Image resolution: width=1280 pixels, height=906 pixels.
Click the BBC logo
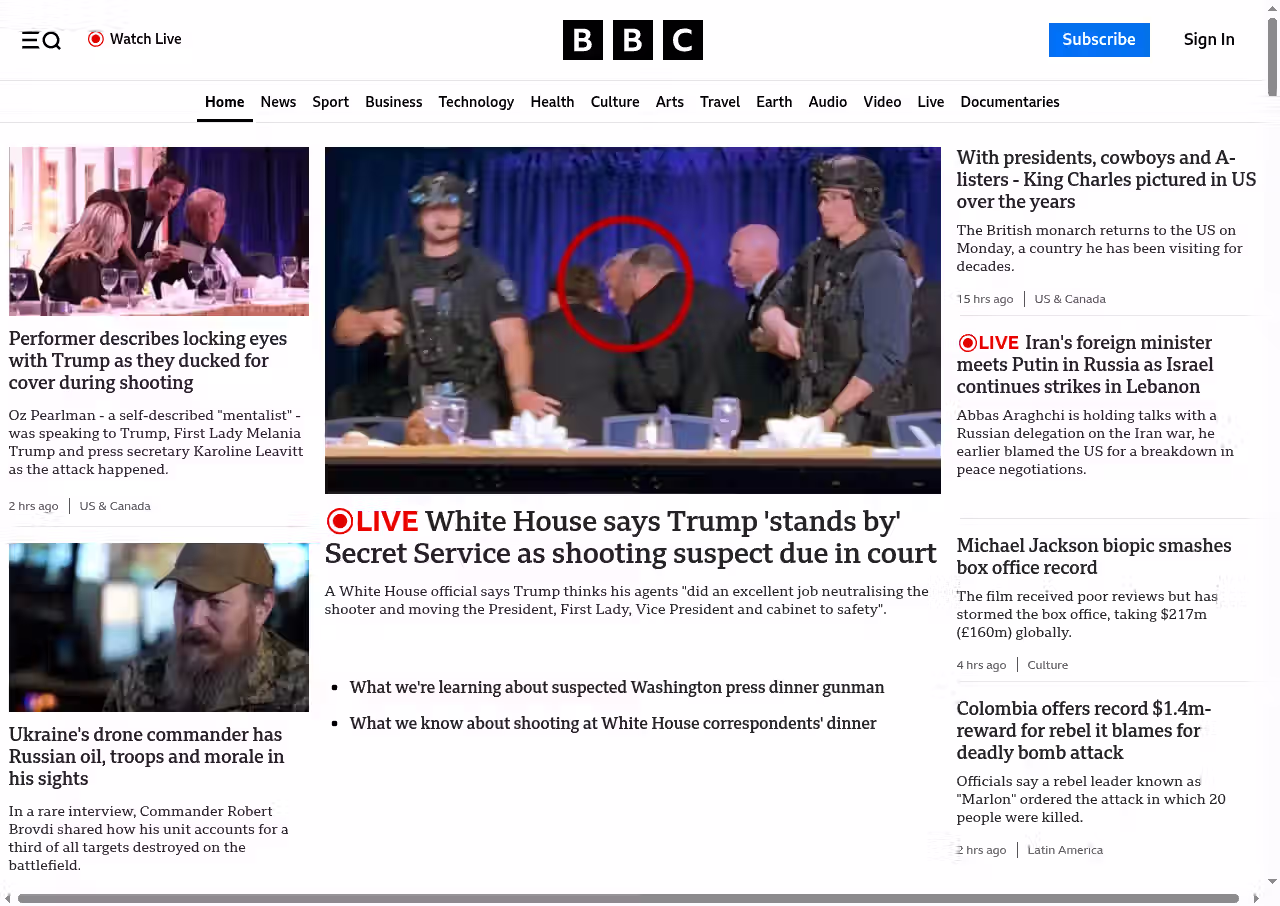[632, 40]
